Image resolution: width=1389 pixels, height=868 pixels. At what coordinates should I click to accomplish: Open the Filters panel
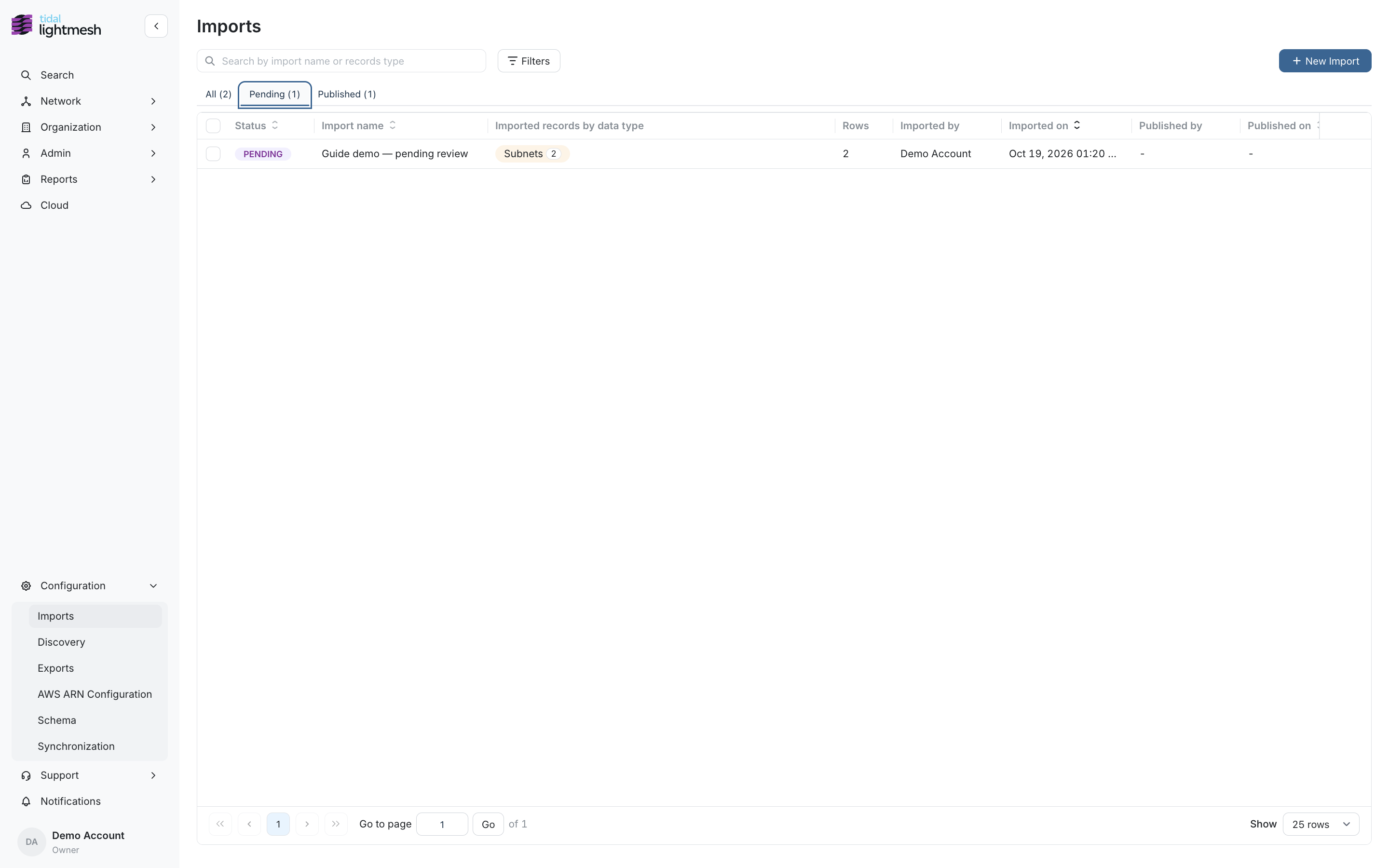(529, 61)
